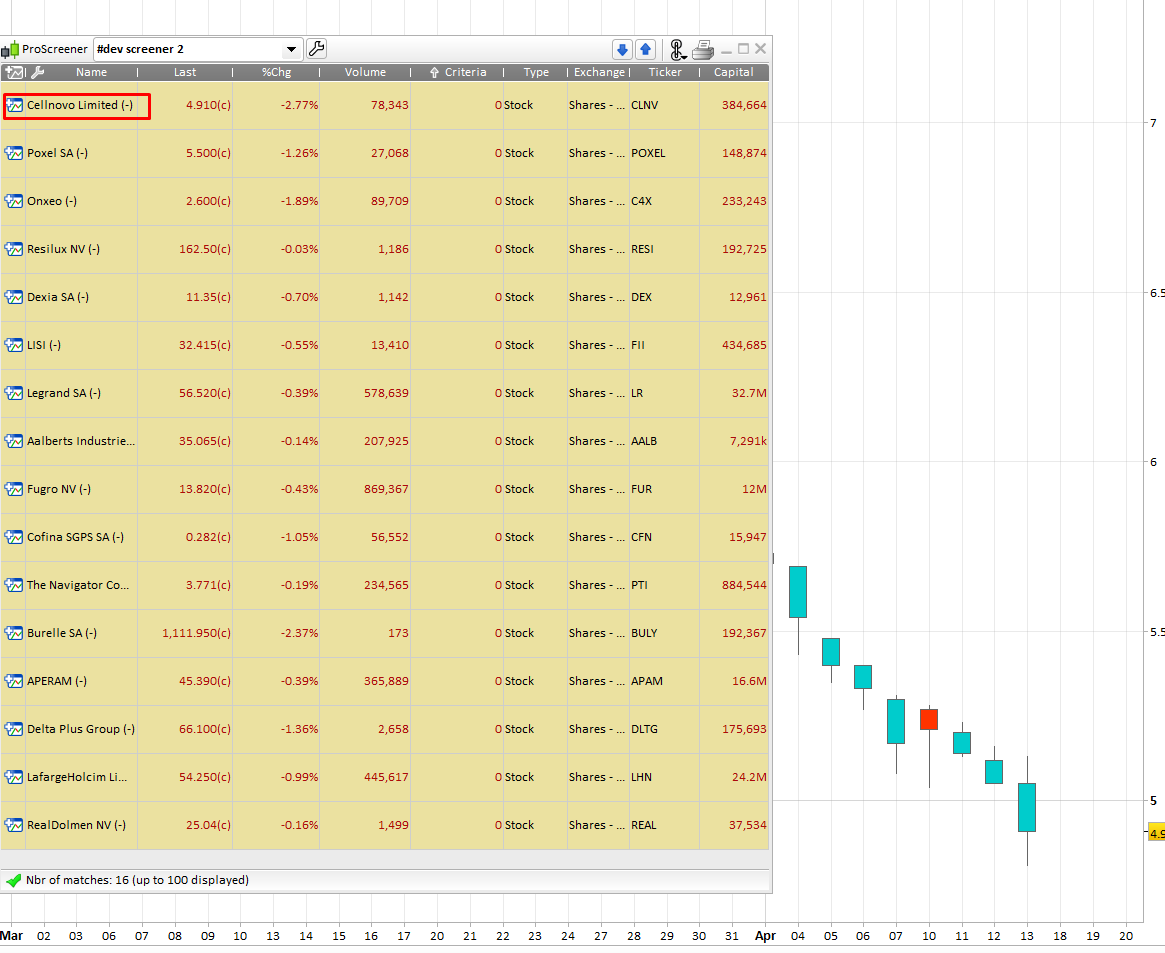
Task: Open chart icon for Cofina SGPS SA row
Action: [x=14, y=537]
